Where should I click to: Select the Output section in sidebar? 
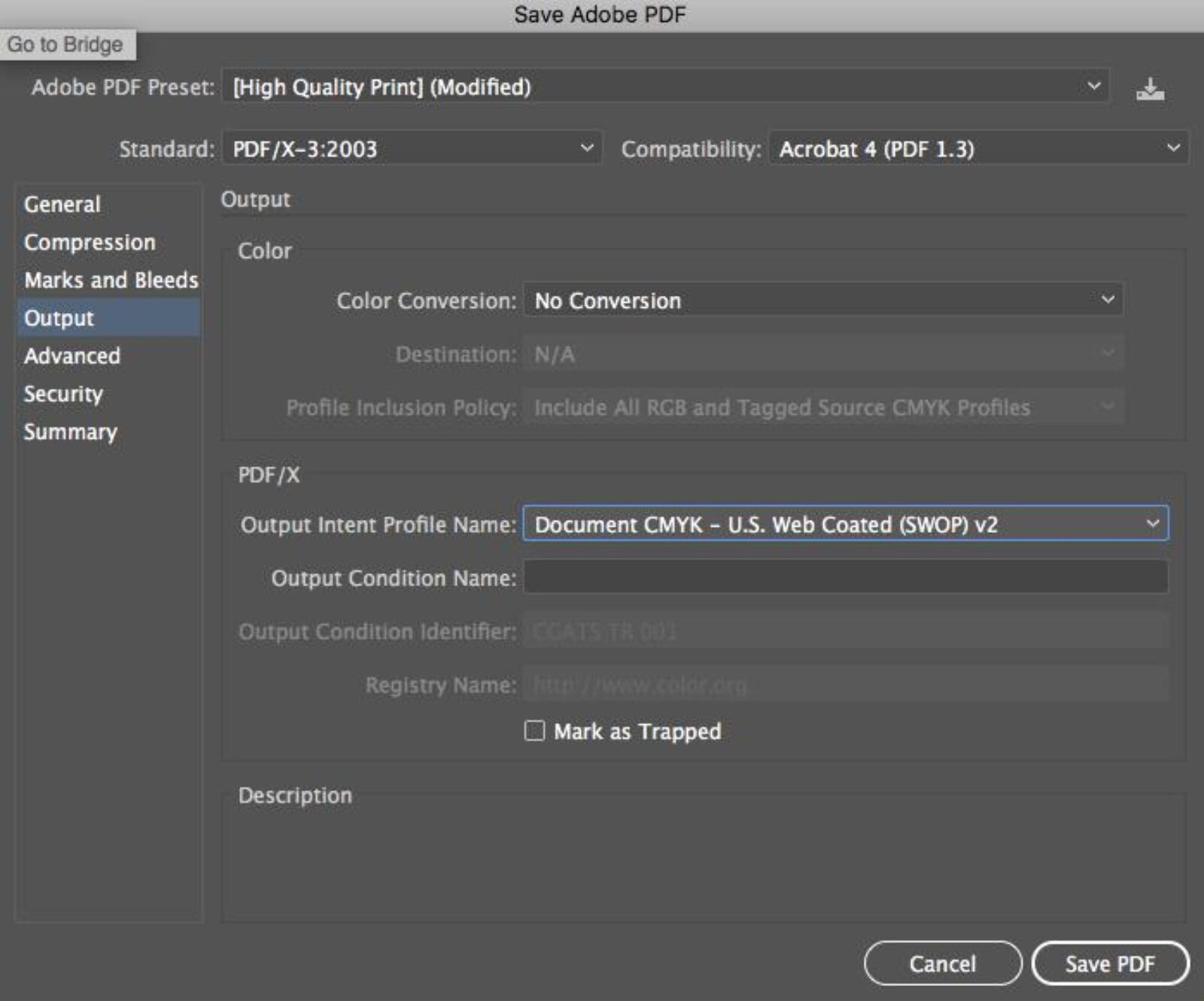click(x=108, y=318)
